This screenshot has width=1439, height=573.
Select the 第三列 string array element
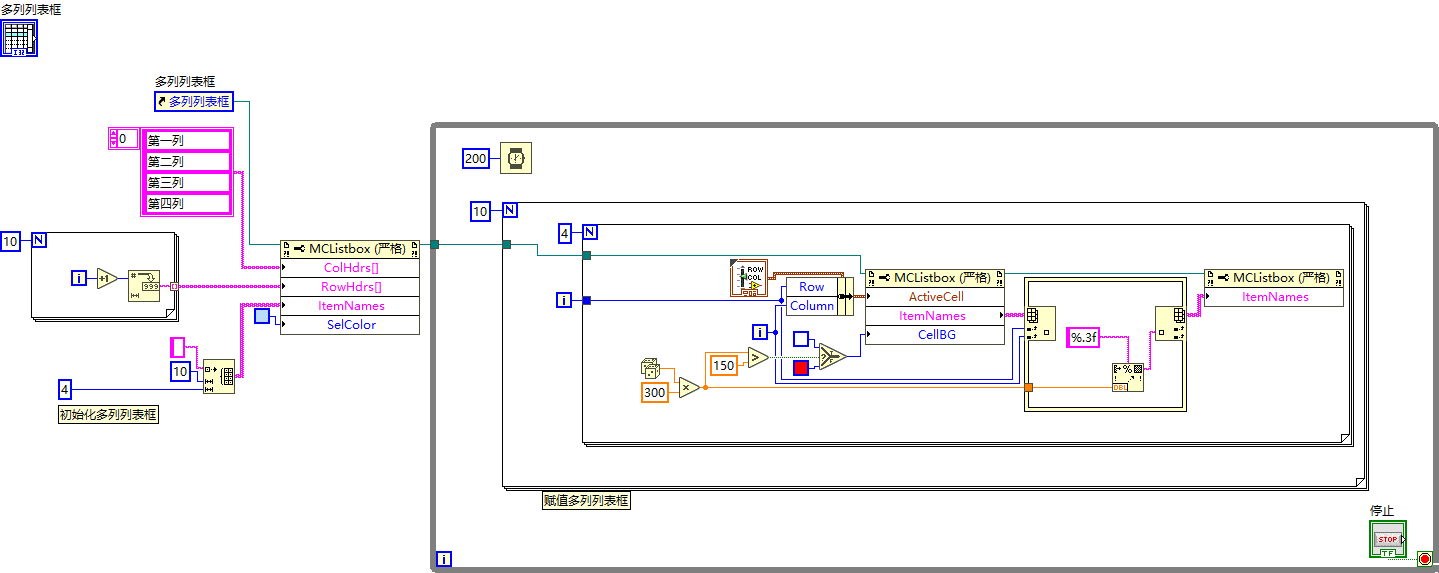click(x=188, y=182)
